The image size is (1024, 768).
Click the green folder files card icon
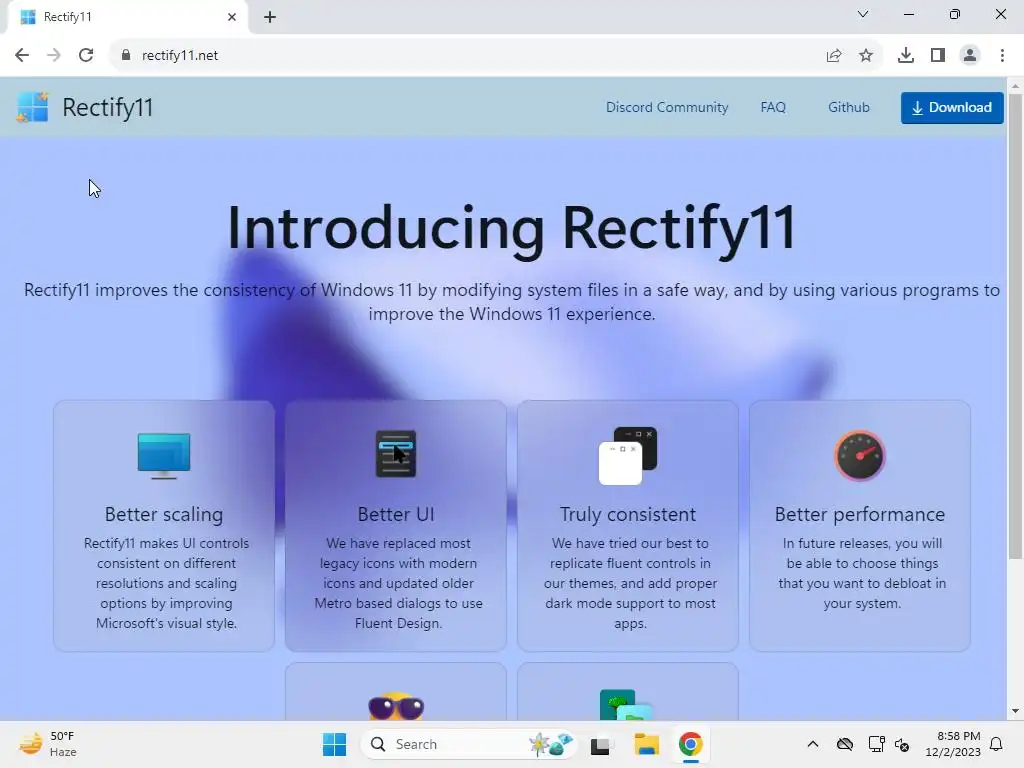[626, 705]
